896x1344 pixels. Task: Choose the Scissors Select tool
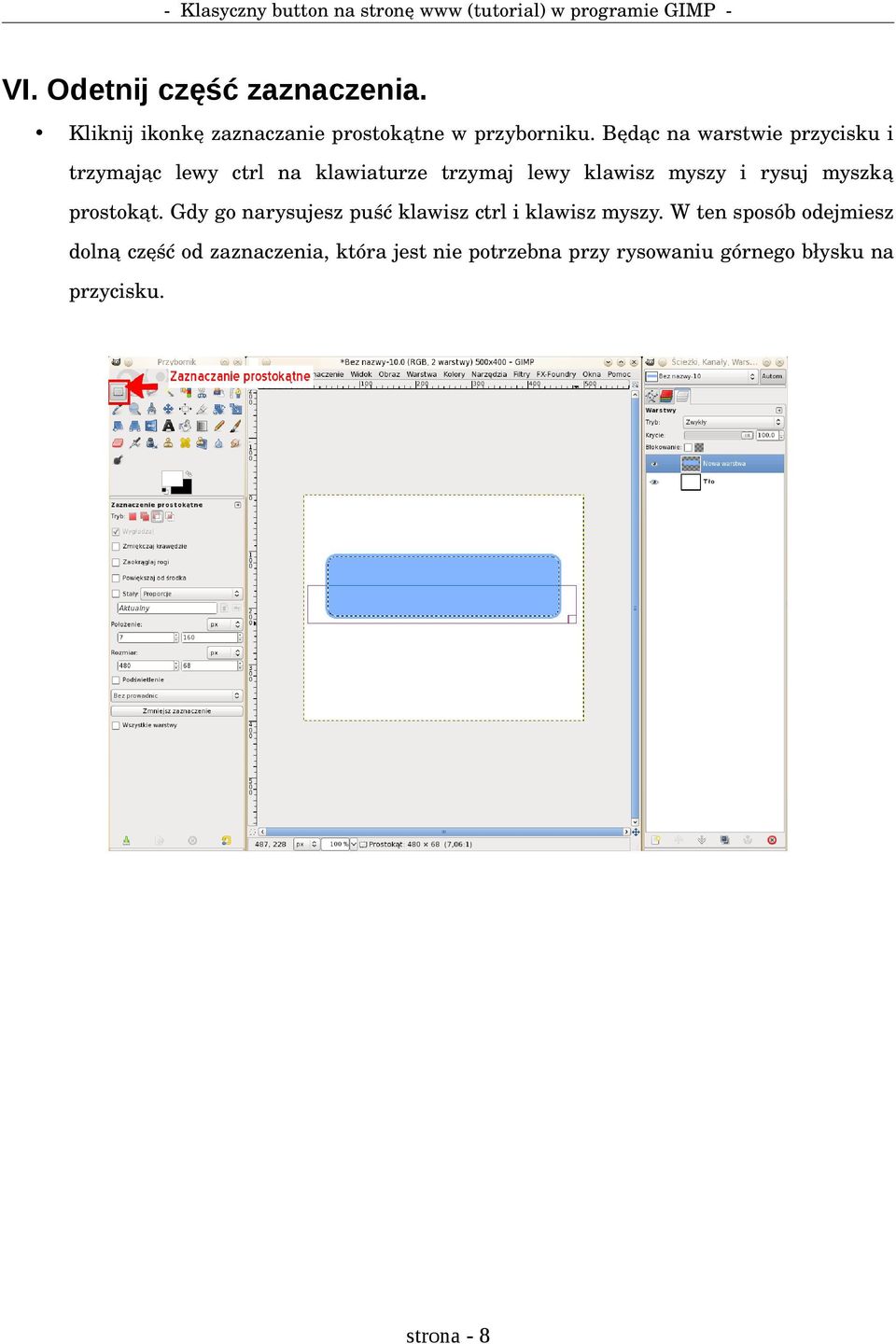point(202,392)
